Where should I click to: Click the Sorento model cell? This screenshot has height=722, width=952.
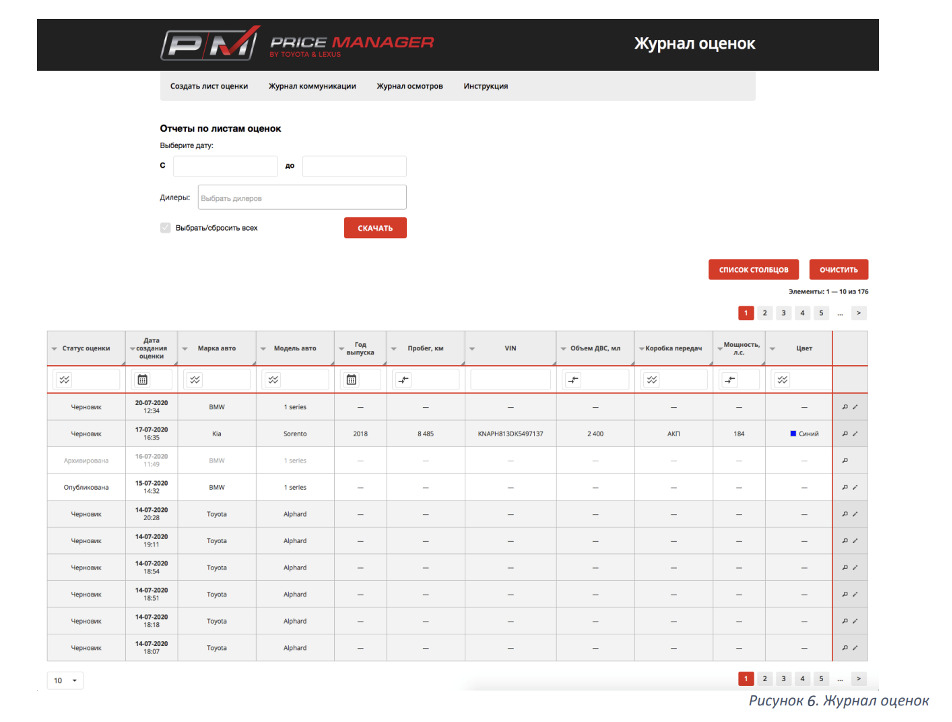point(295,434)
